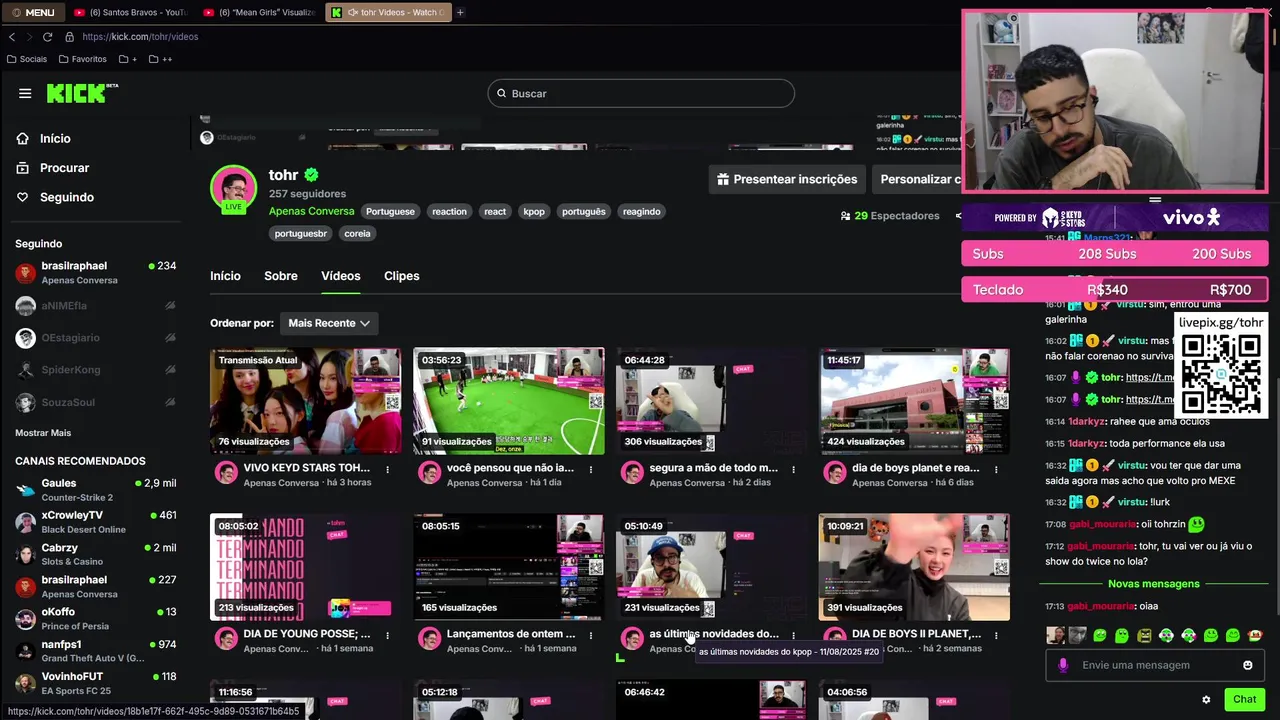Screen dimensions: 1280x720
Task: Open options menu for 'dia de boys planet e rea...' video
Action: click(996, 469)
